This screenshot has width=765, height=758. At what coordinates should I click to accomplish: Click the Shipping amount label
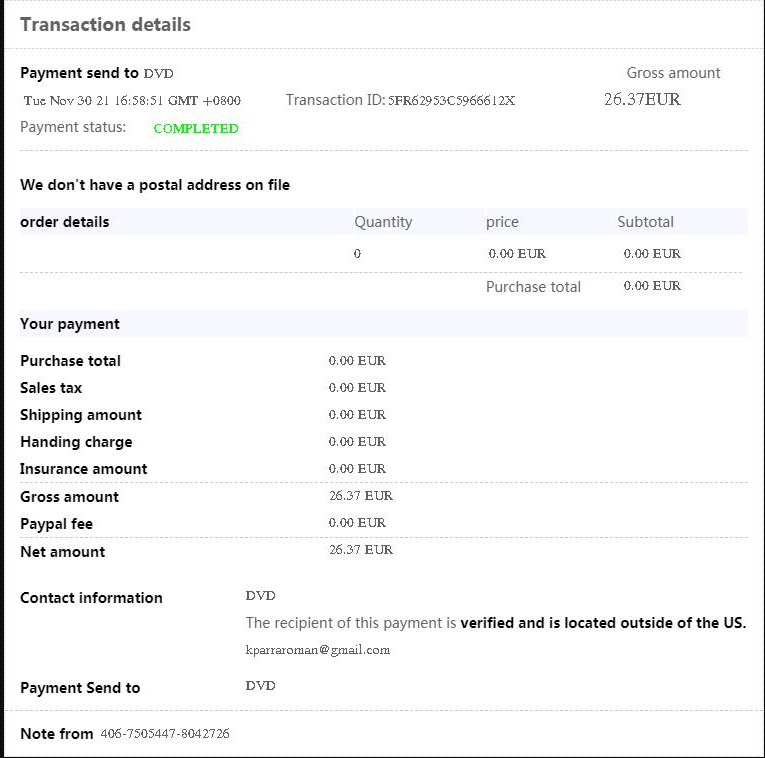[81, 415]
